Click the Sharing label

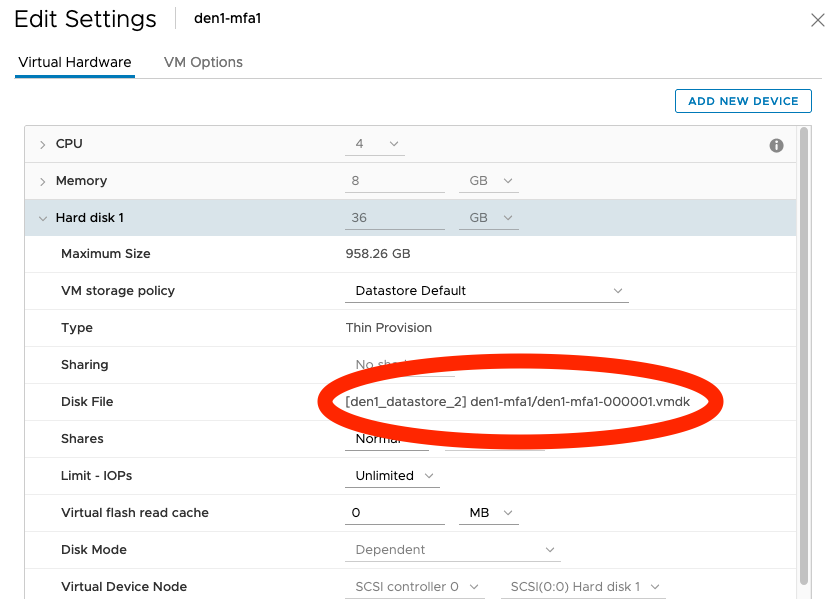click(x=85, y=365)
